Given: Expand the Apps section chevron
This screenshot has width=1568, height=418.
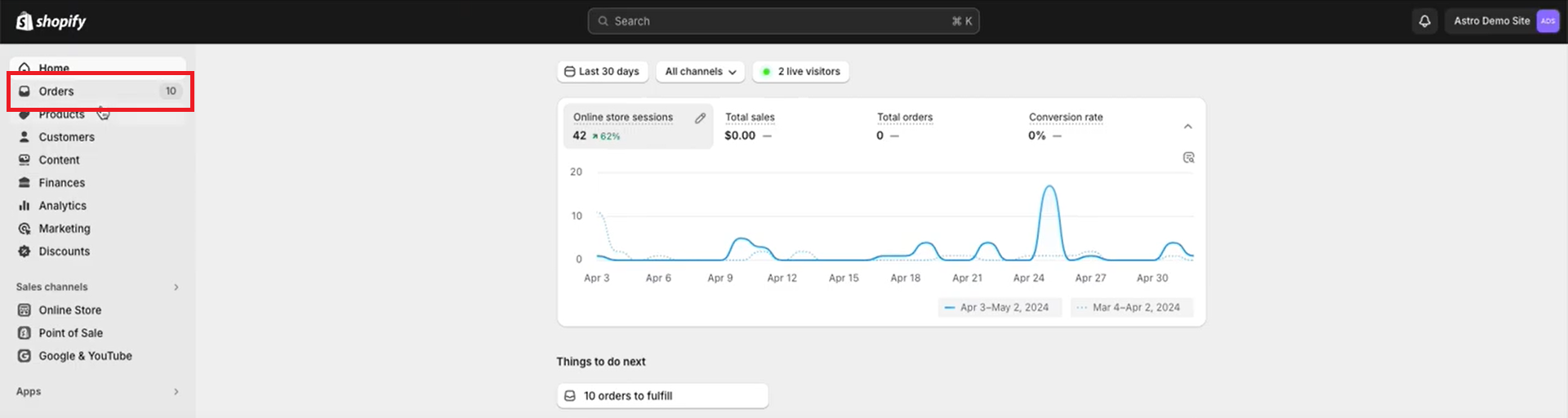Looking at the screenshot, I should coord(176,392).
